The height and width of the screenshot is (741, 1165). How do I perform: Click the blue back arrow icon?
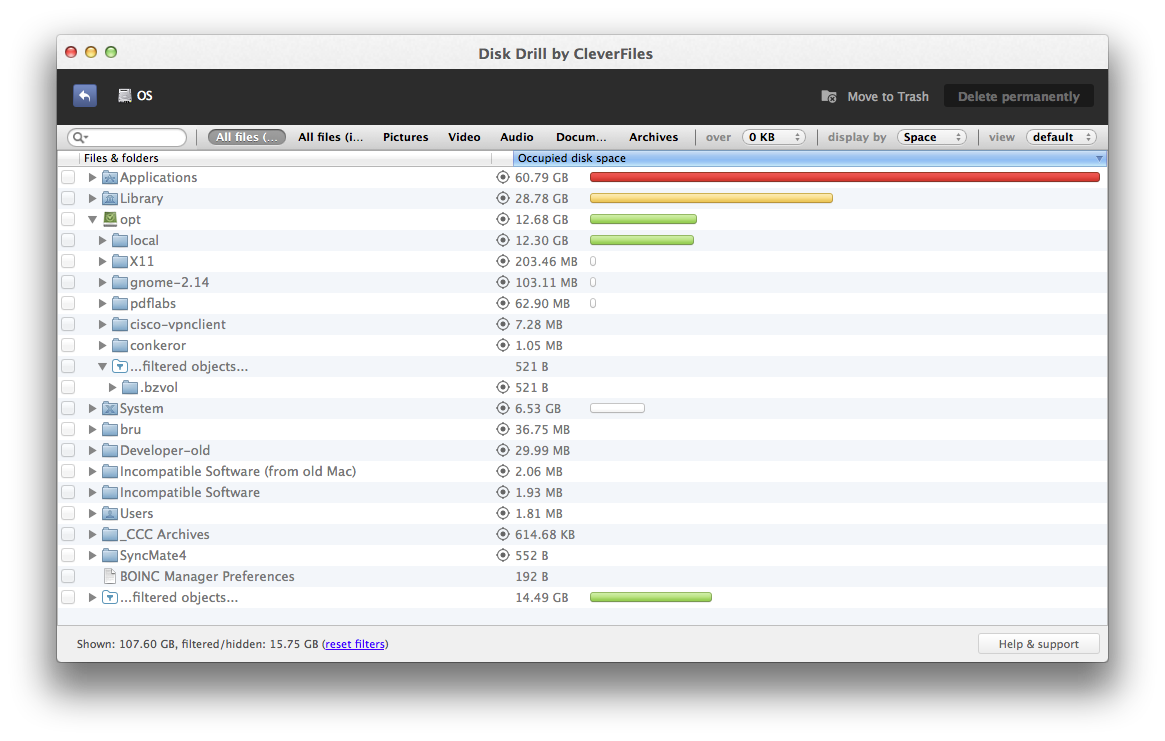[85, 95]
